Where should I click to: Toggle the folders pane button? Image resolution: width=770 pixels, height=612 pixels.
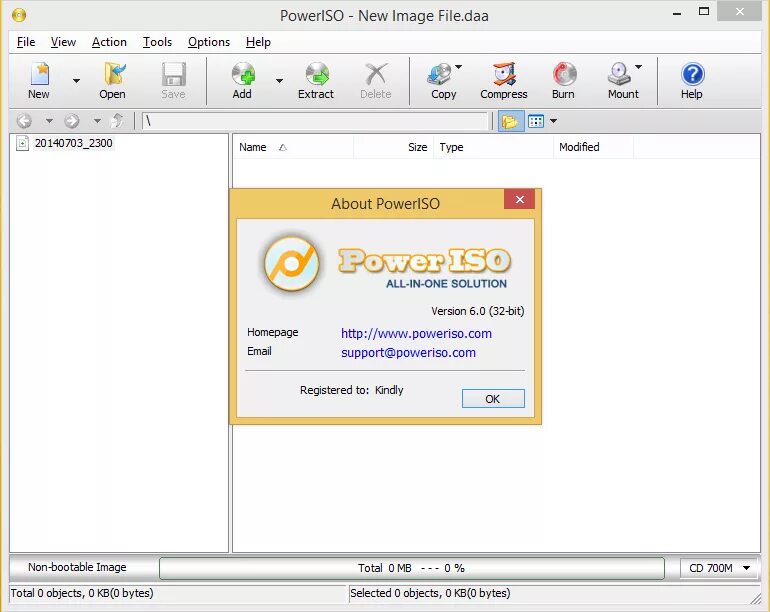pyautogui.click(x=510, y=121)
